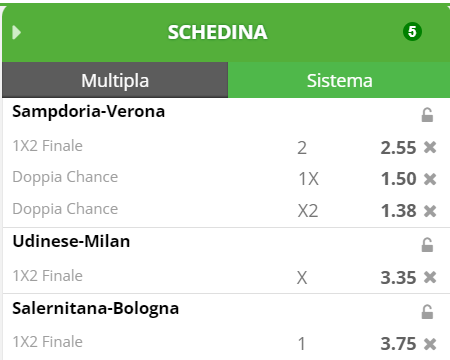Toggle the lock for Udinese-Milan
This screenshot has height=360, width=450.
click(427, 245)
